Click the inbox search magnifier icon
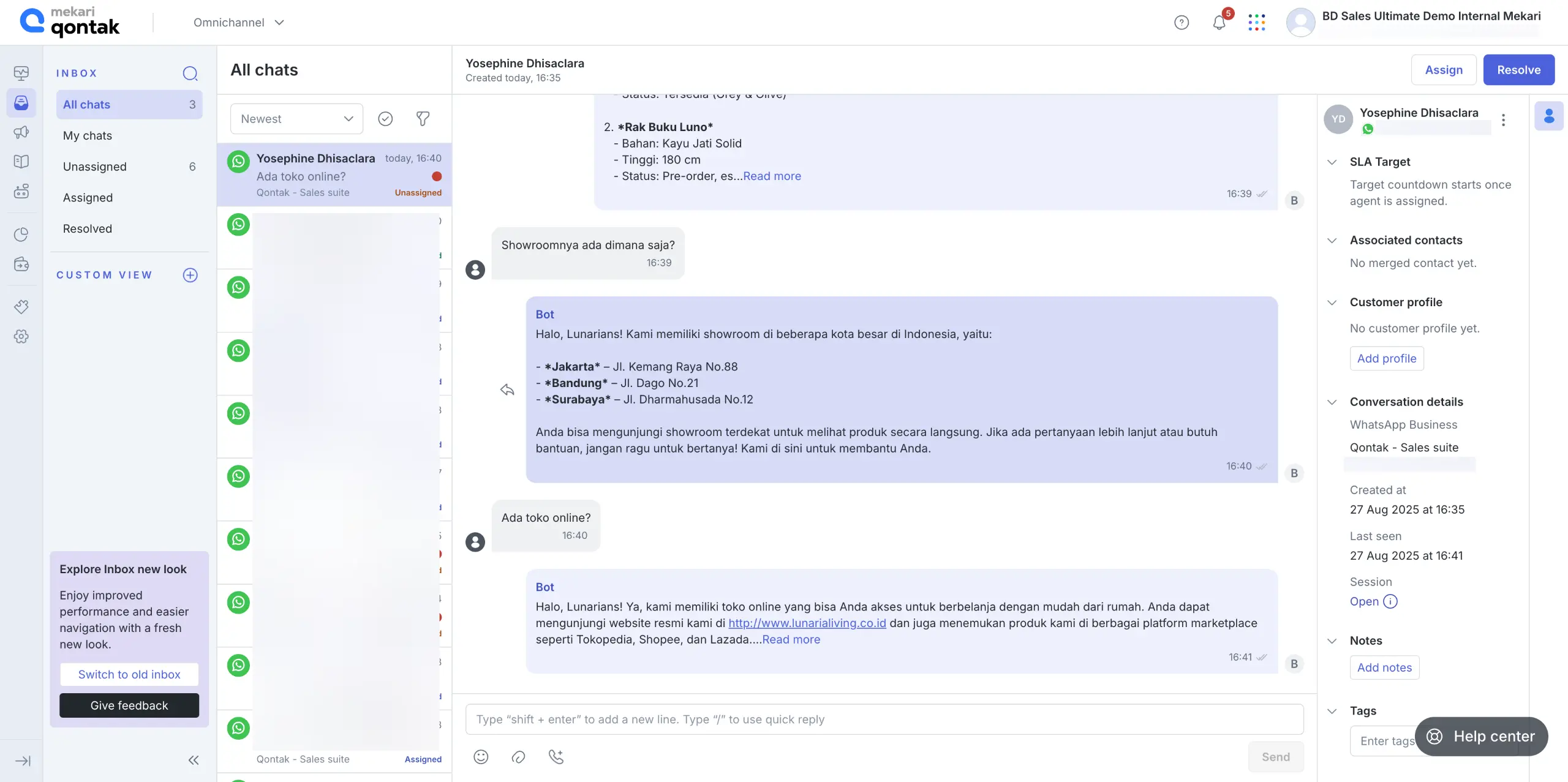Screen dimensions: 1568x782 190,73
